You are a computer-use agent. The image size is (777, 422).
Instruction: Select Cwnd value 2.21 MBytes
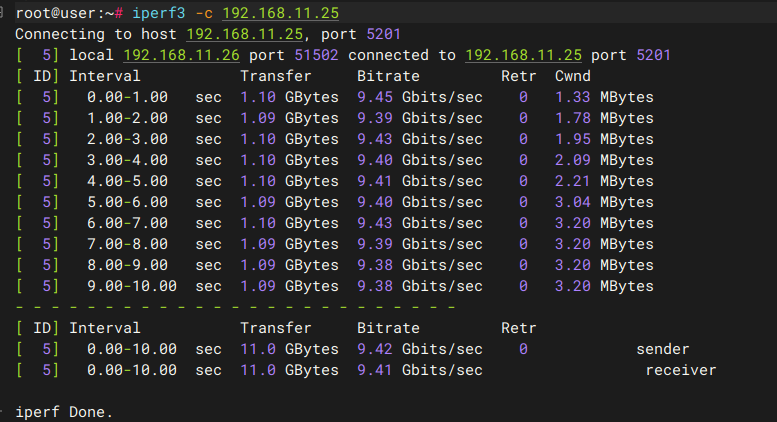[x=604, y=181]
